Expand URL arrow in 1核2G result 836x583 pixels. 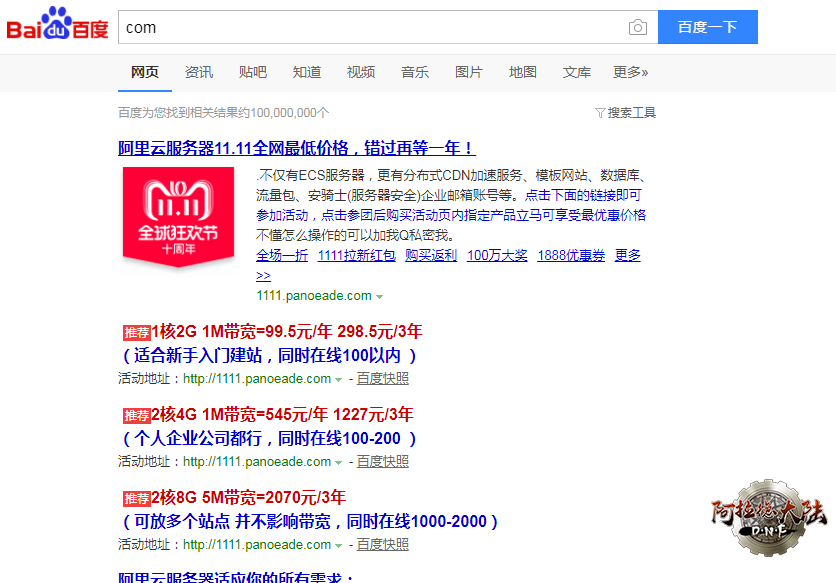point(338,380)
